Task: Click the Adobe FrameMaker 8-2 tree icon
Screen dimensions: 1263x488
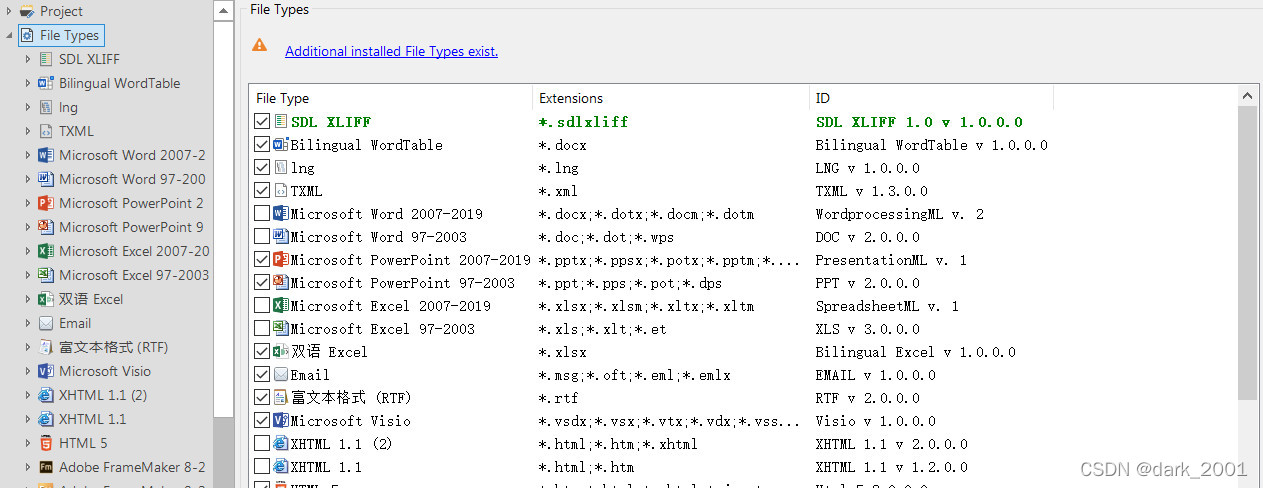Action: [45, 467]
